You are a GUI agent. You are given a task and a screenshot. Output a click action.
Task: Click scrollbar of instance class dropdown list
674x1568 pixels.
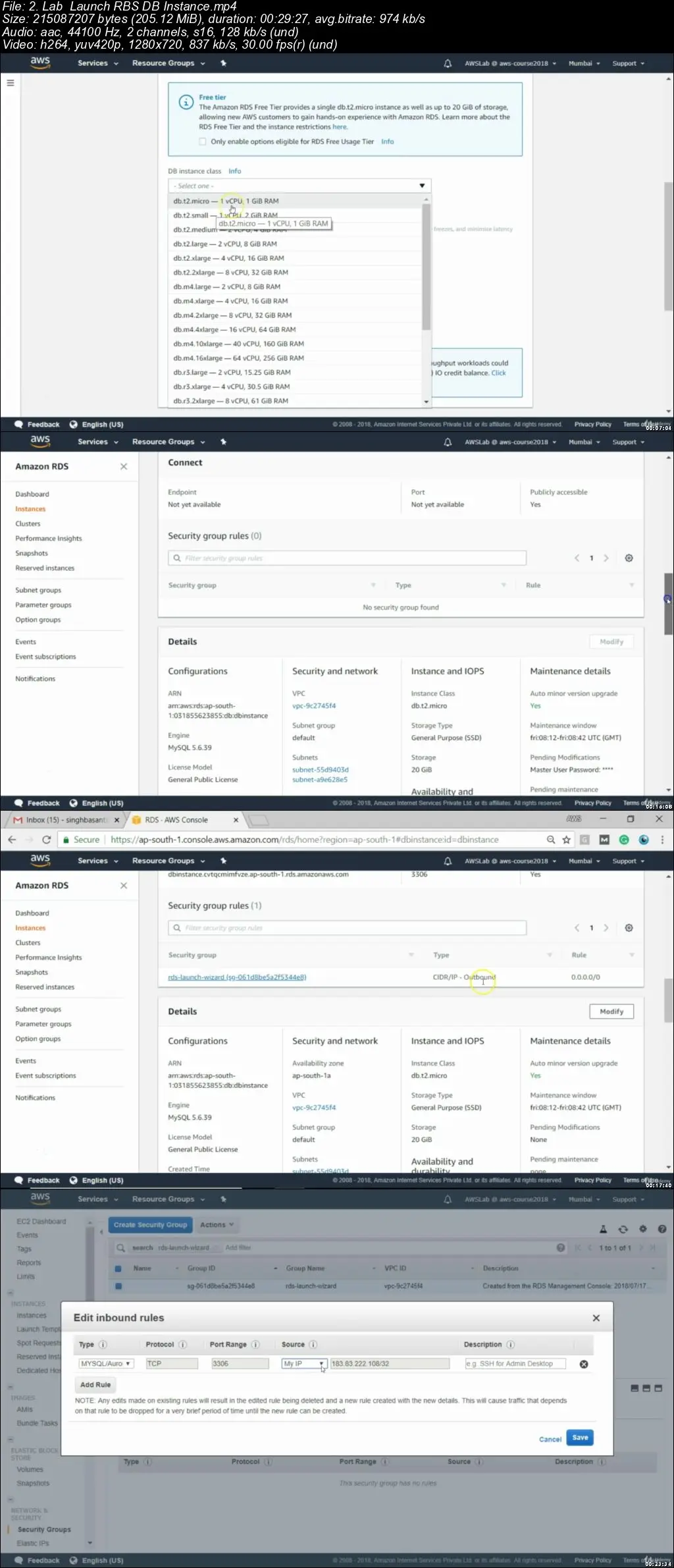tap(426, 267)
